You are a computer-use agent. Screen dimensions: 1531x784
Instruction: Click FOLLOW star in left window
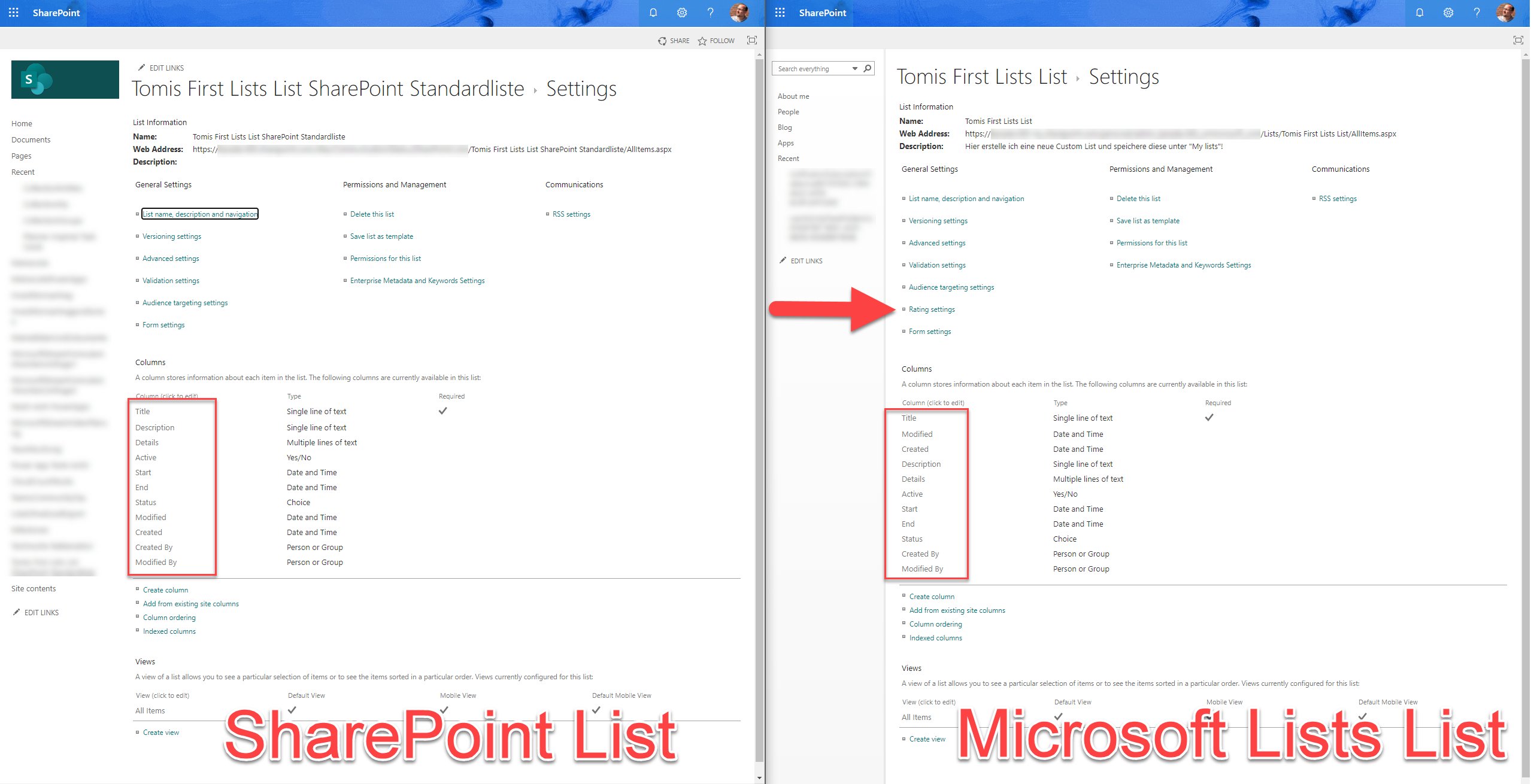(716, 41)
